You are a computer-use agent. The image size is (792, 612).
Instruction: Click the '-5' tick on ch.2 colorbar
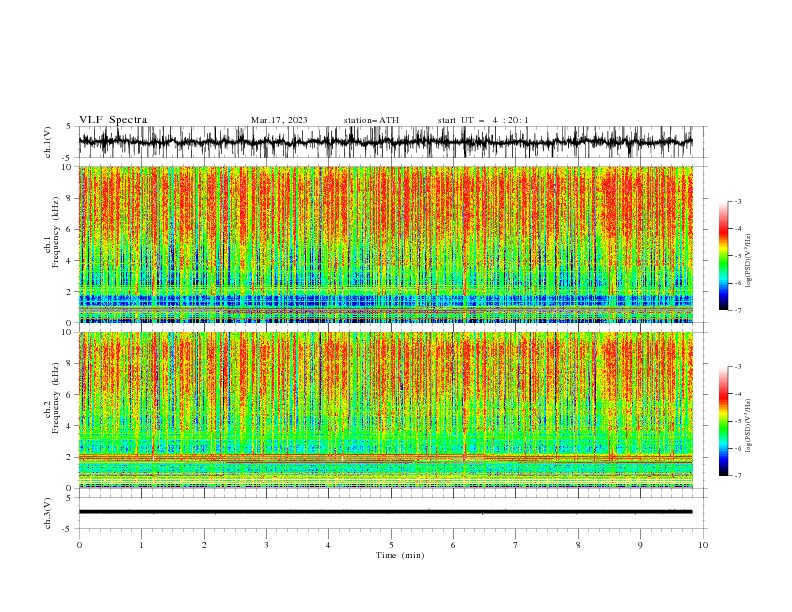tap(738, 421)
